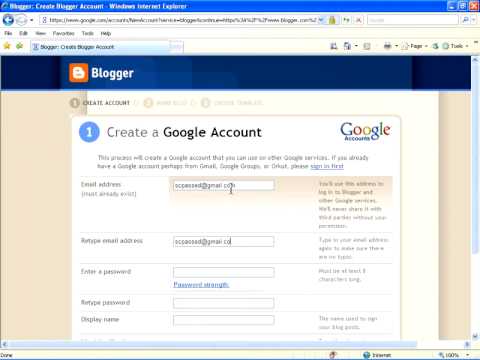The width and height of the screenshot is (480, 360).
Task: Click the blue step 1 circle
Action: 89,132
